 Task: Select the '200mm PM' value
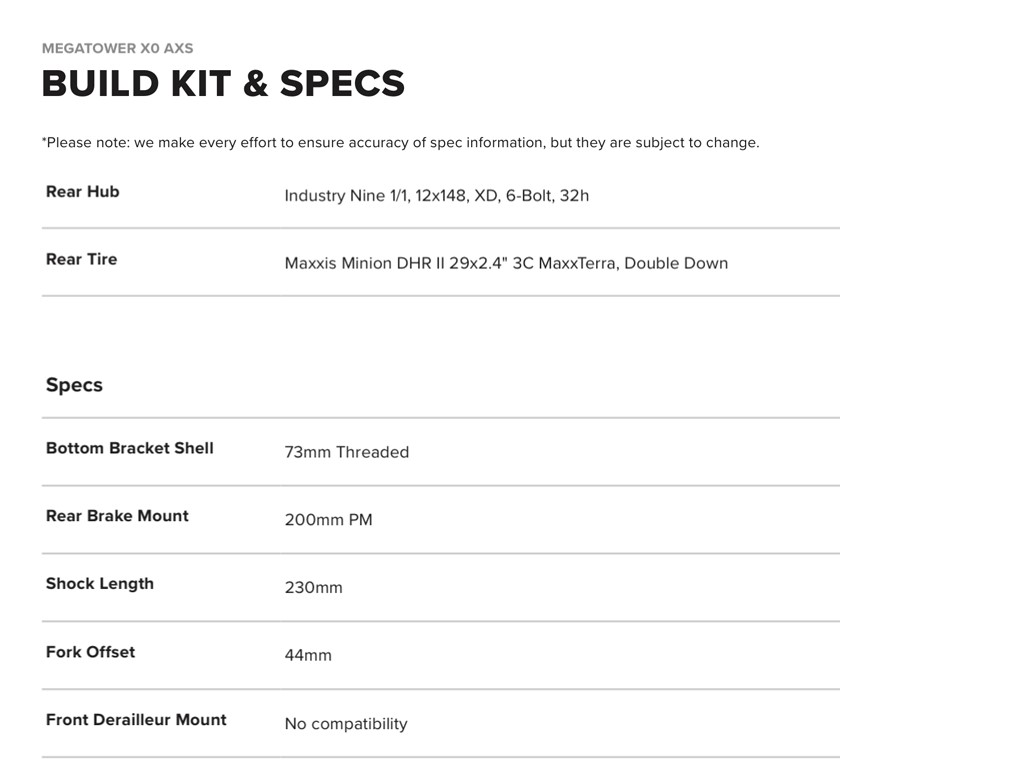[328, 520]
